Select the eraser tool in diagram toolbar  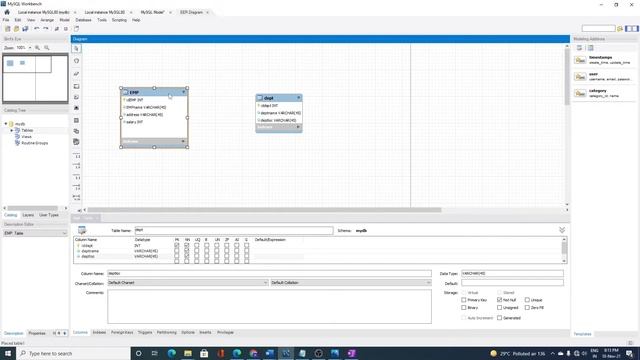point(76,74)
